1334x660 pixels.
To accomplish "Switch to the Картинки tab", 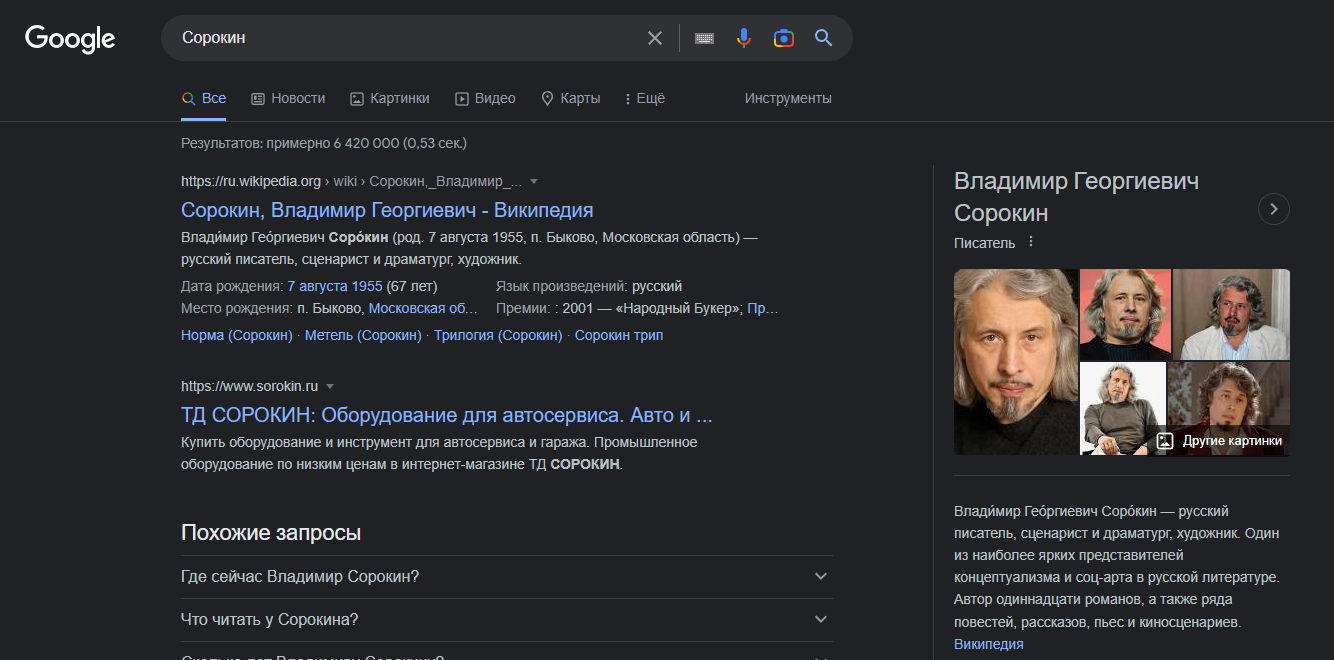I will pos(389,98).
